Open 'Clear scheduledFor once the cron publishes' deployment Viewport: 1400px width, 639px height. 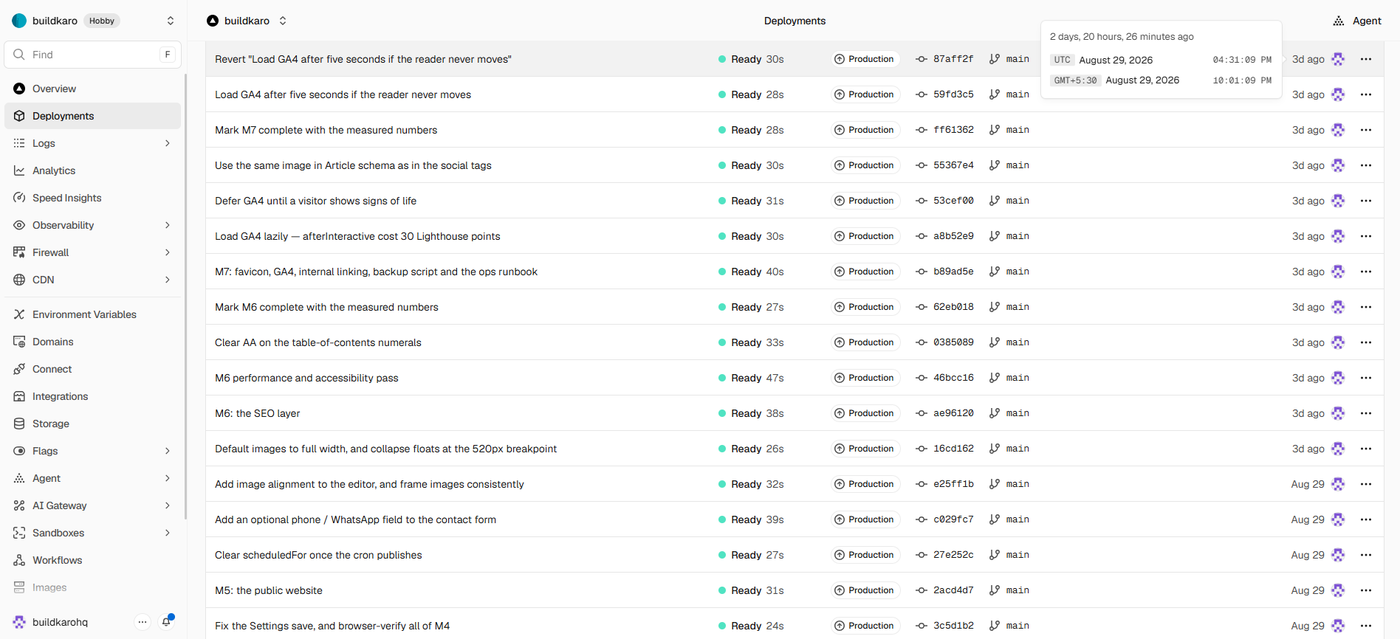pyautogui.click(x=318, y=555)
